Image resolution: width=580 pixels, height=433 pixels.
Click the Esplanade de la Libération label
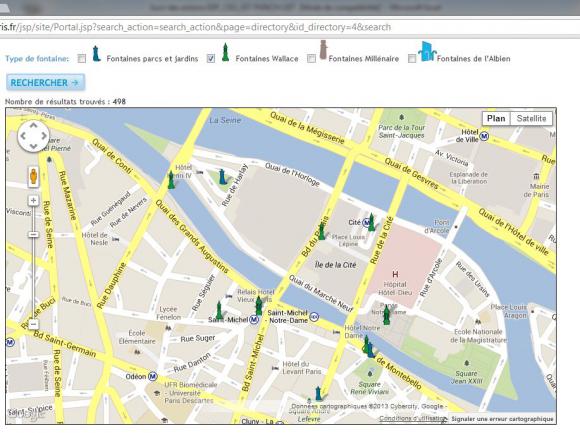(469, 177)
